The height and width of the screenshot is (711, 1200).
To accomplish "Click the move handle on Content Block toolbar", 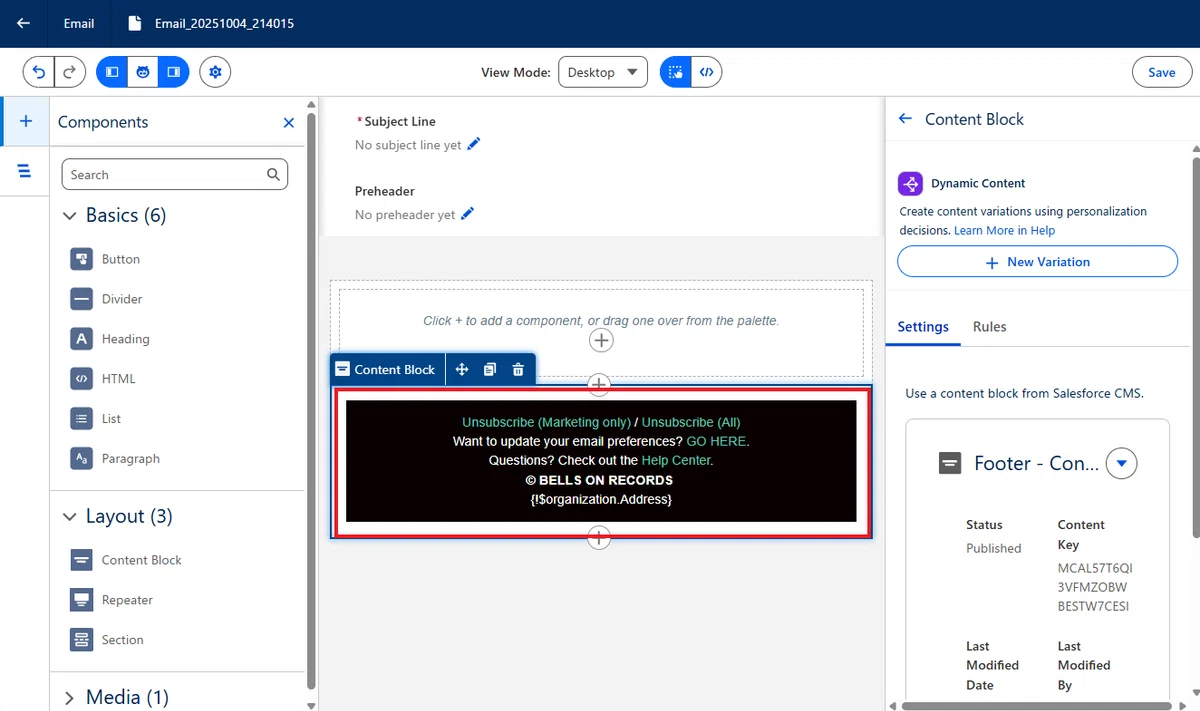I will click(x=462, y=369).
